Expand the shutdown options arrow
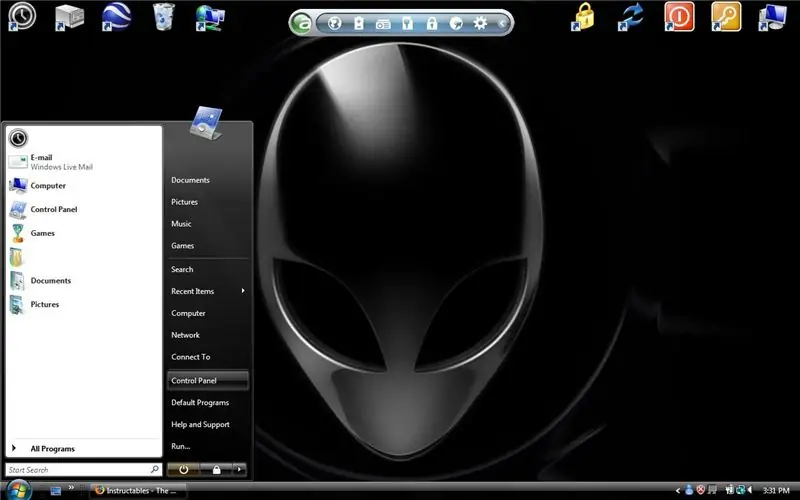This screenshot has height=500, width=800. click(x=240, y=470)
